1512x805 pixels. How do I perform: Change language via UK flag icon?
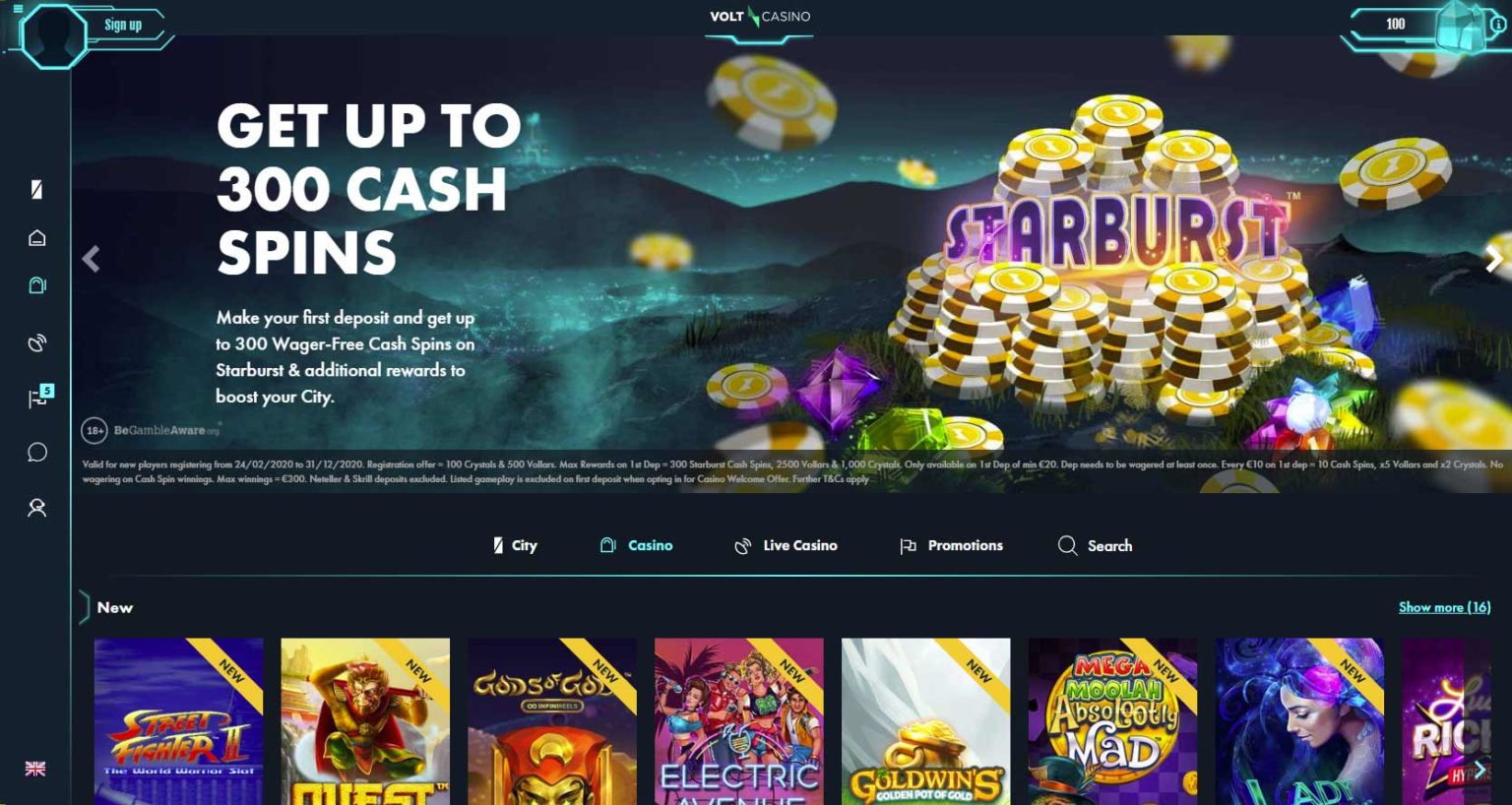(35, 769)
